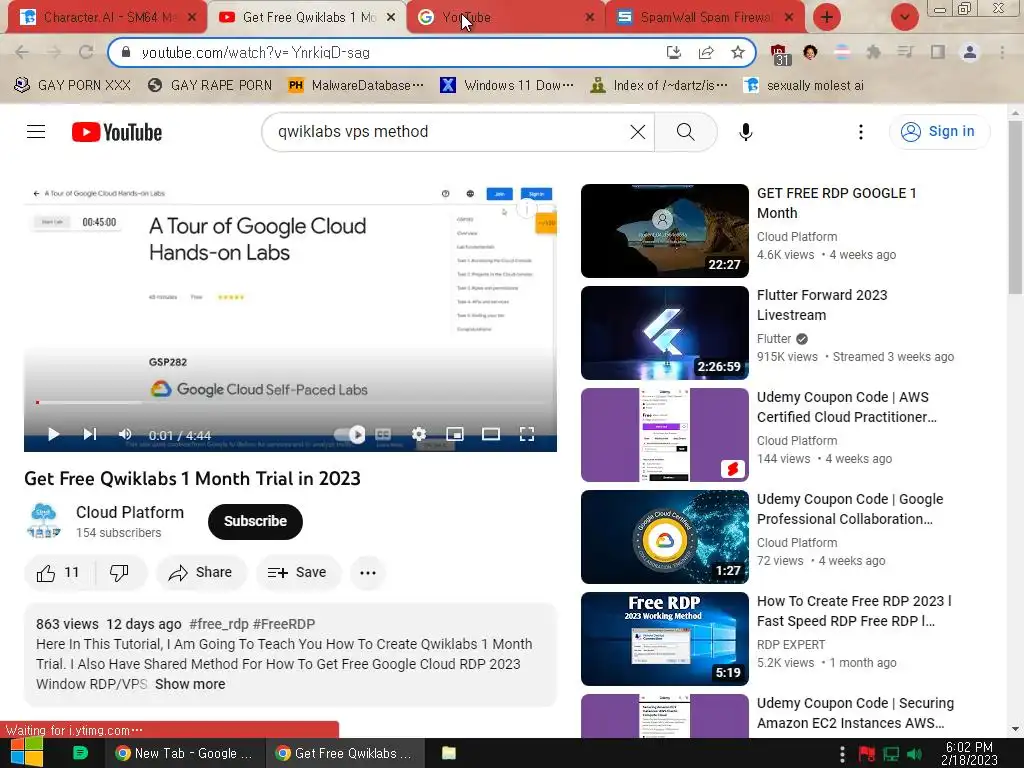Bookmark this page with the star
1024x768 pixels.
pyautogui.click(x=737, y=52)
